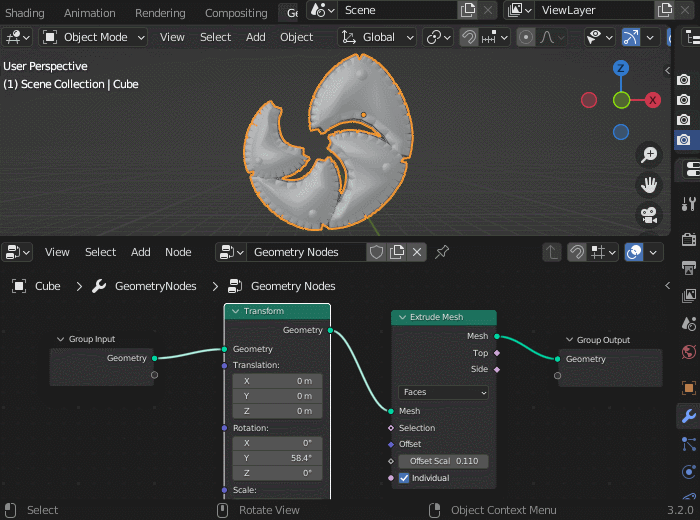Open the Object Mode dropdown
This screenshot has height=520, width=700.
[94, 37]
